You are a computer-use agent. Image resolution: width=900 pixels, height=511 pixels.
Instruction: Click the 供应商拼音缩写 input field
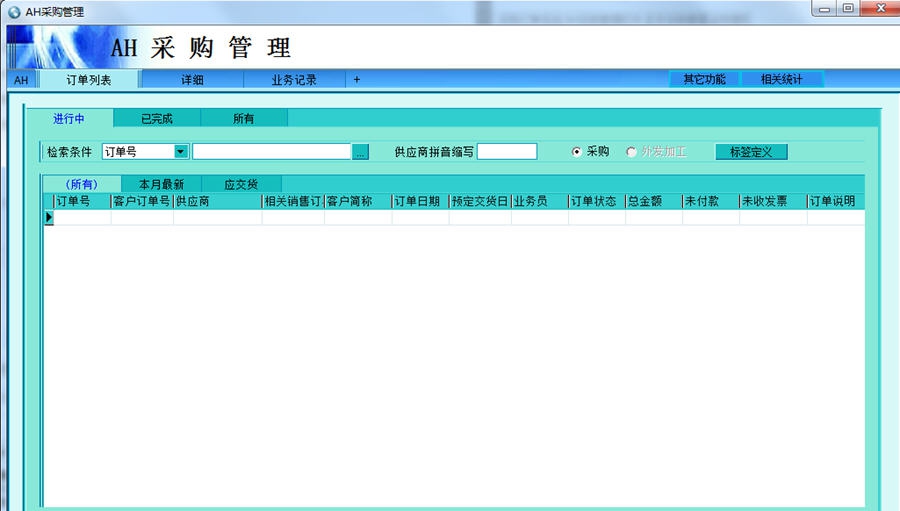507,152
